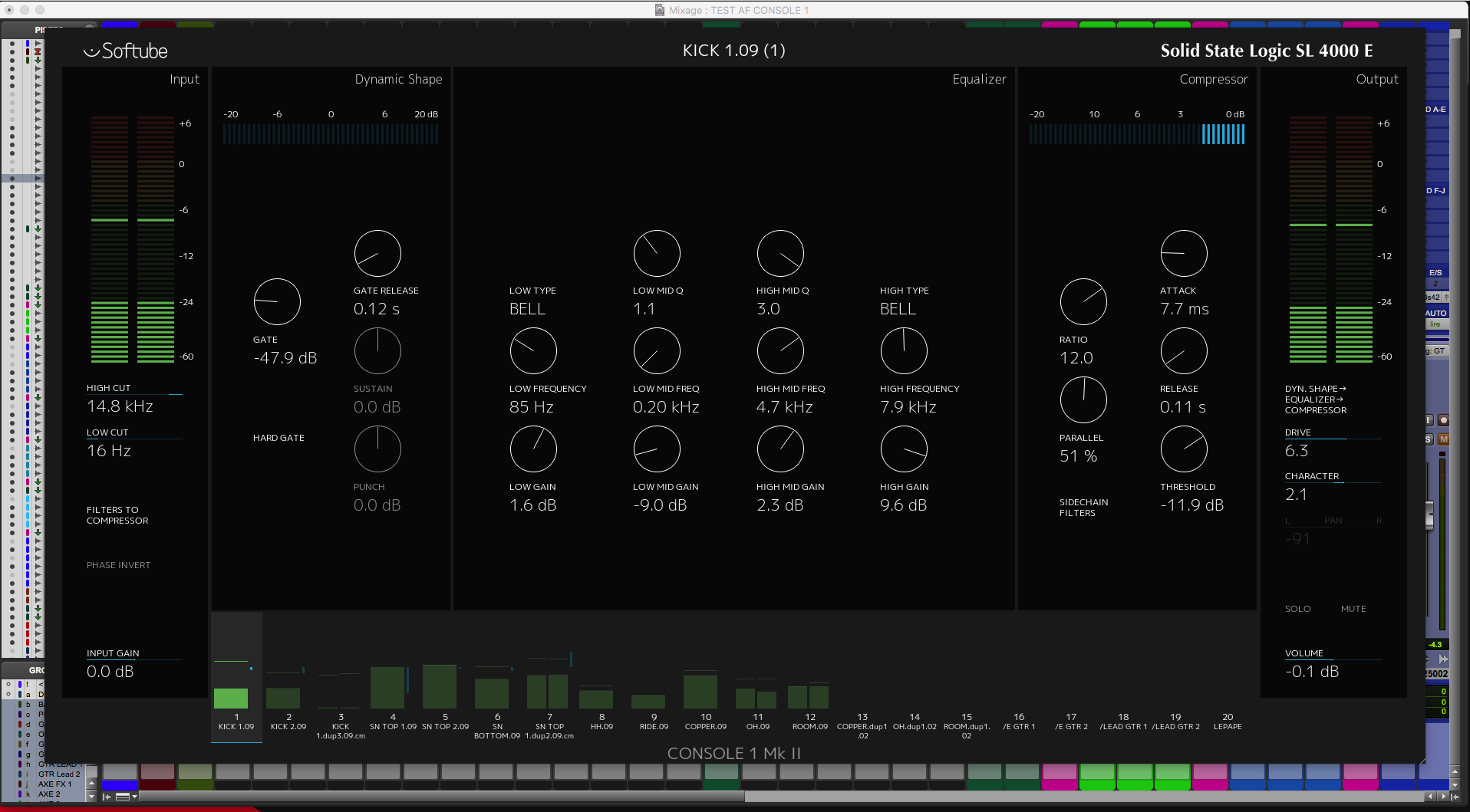
Task: Click Solo in the Output section
Action: [1297, 608]
